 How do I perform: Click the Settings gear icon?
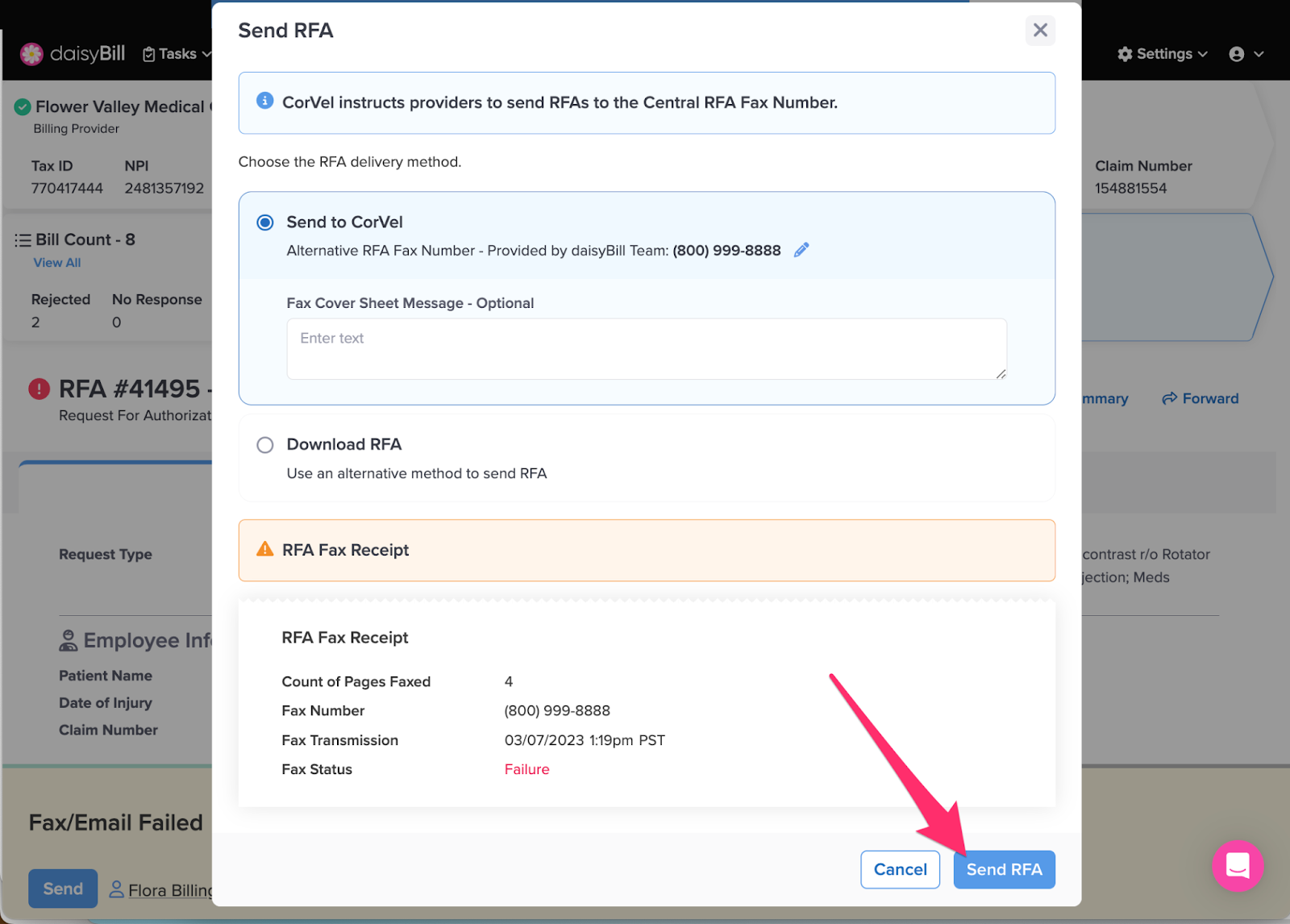(1125, 54)
